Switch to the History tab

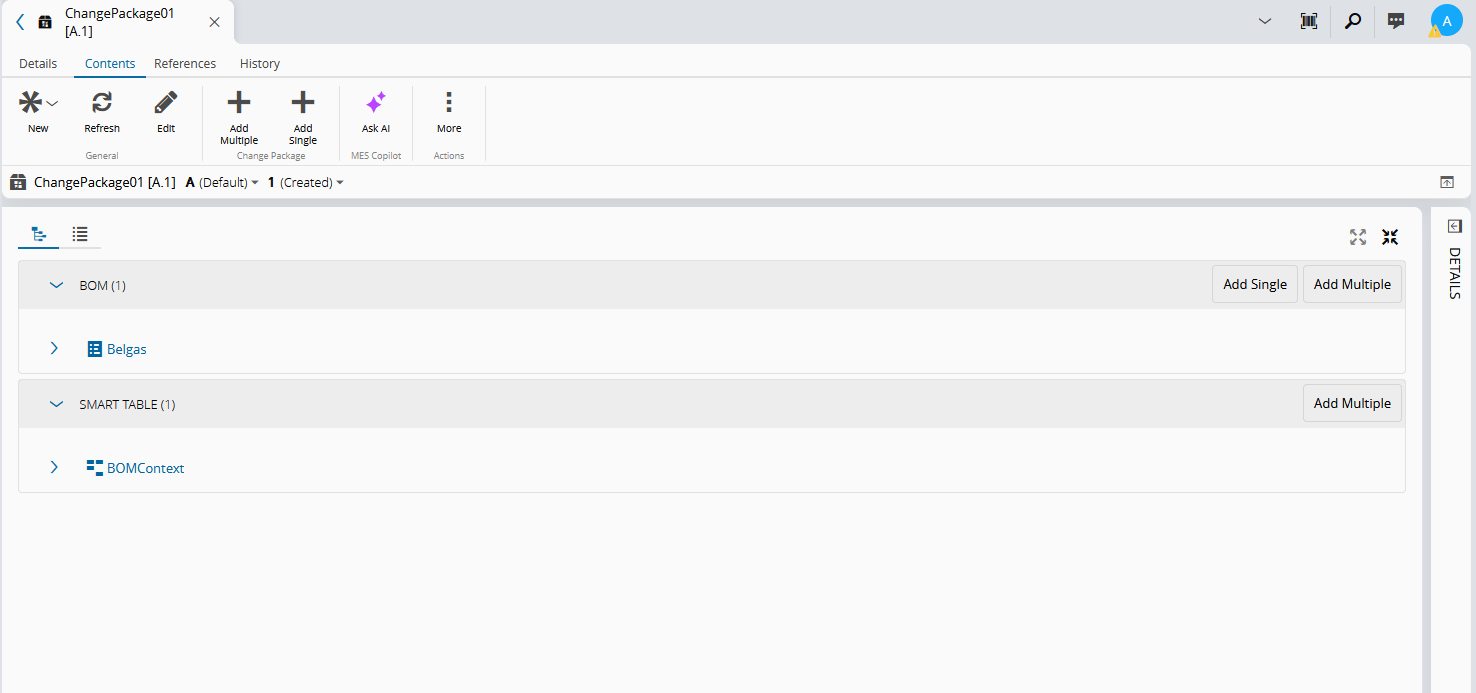click(260, 63)
